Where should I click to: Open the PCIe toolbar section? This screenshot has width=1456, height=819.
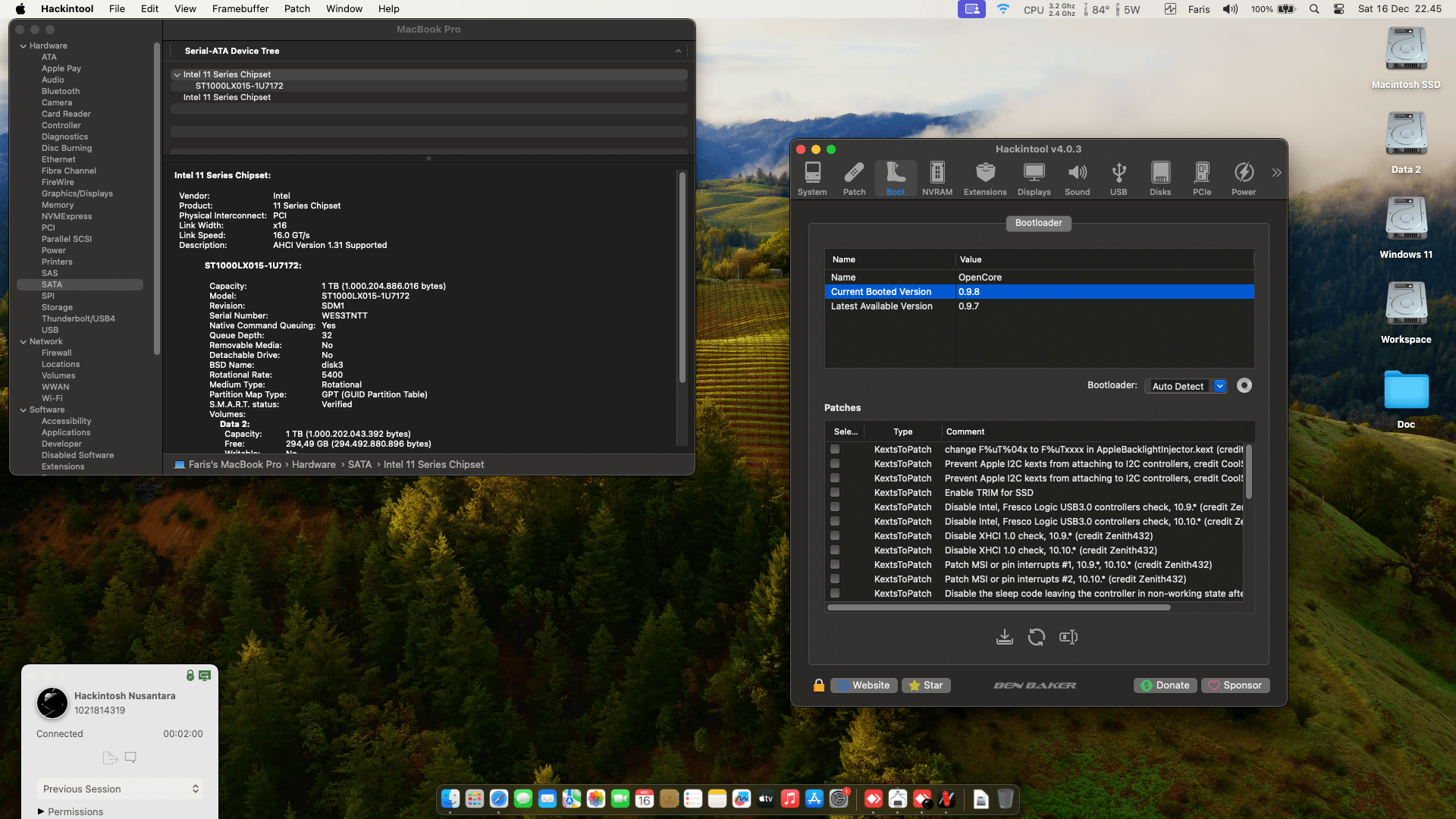click(1201, 179)
